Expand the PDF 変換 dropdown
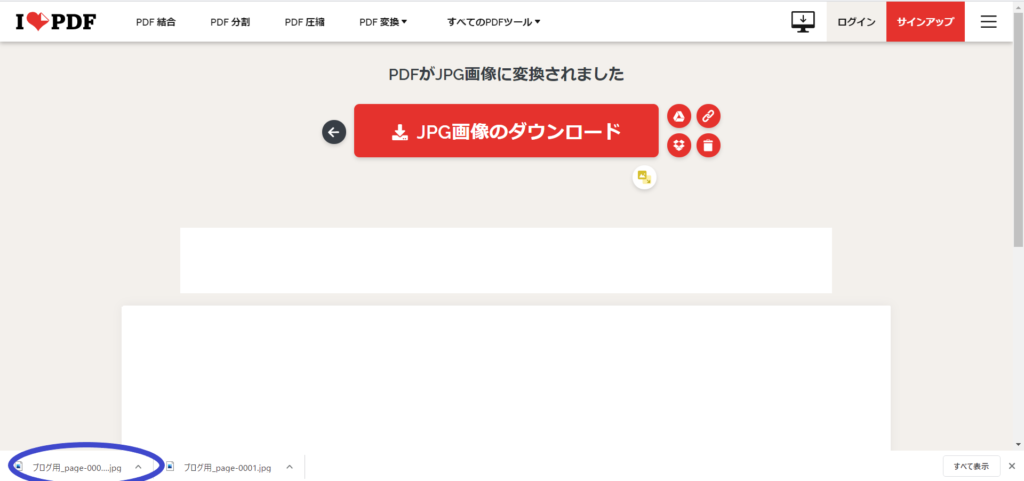Image resolution: width=1024 pixels, height=481 pixels. 383,22
